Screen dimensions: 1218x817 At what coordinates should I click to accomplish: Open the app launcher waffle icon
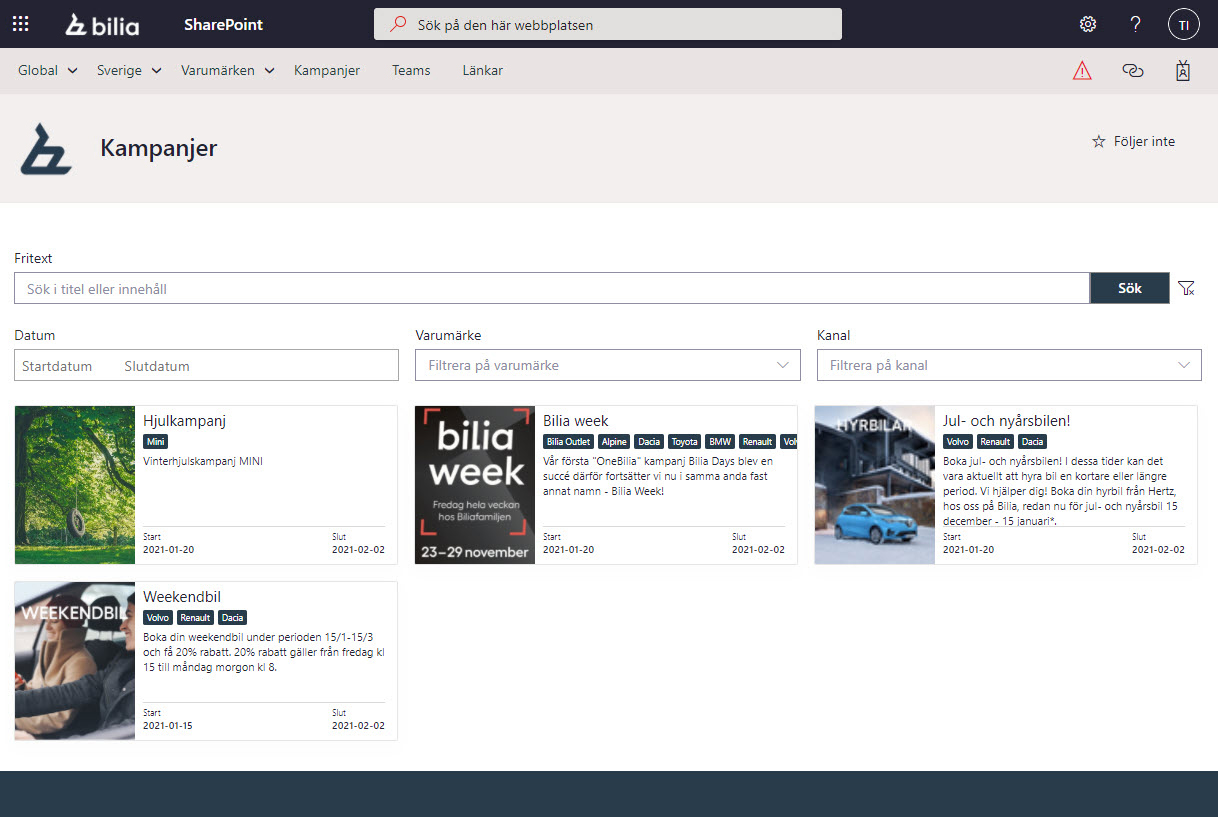click(x=20, y=24)
